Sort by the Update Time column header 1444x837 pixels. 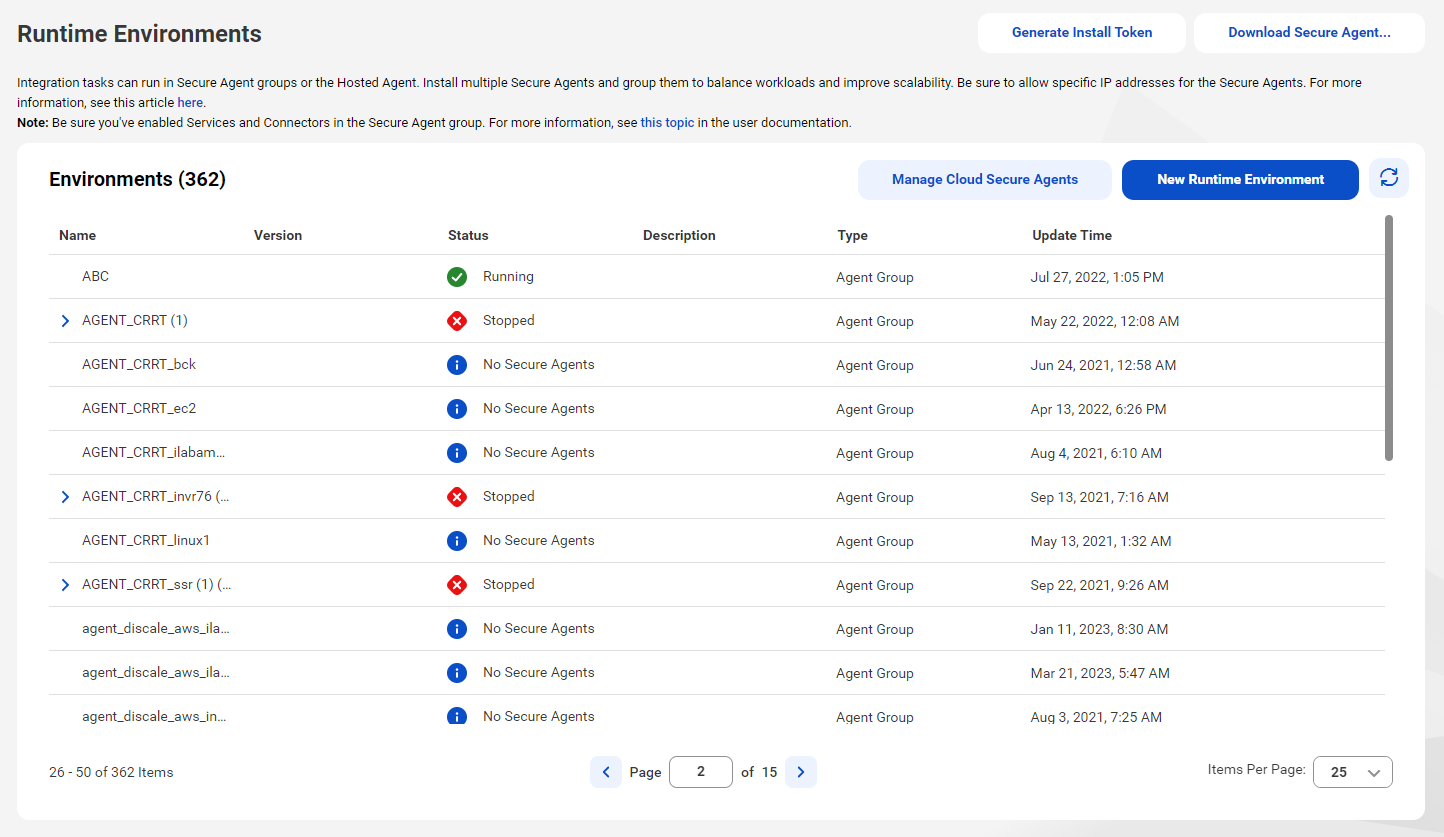click(x=1072, y=236)
